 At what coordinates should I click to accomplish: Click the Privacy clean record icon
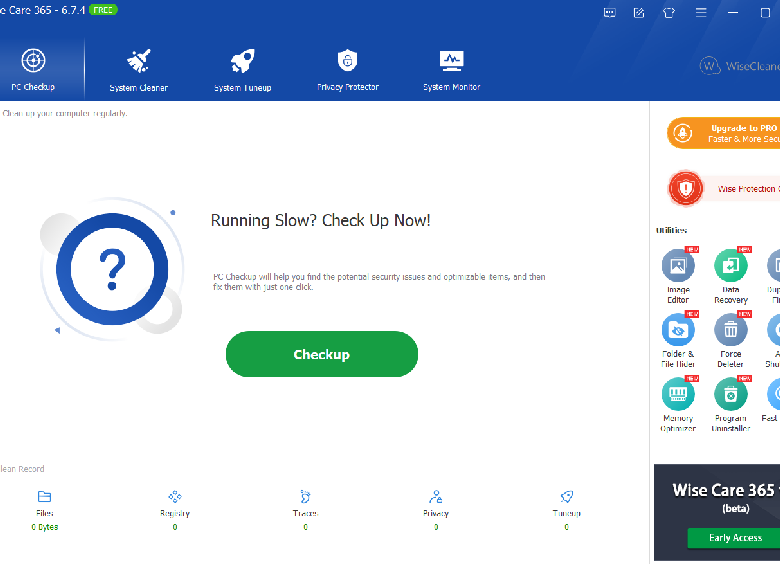[x=436, y=496]
